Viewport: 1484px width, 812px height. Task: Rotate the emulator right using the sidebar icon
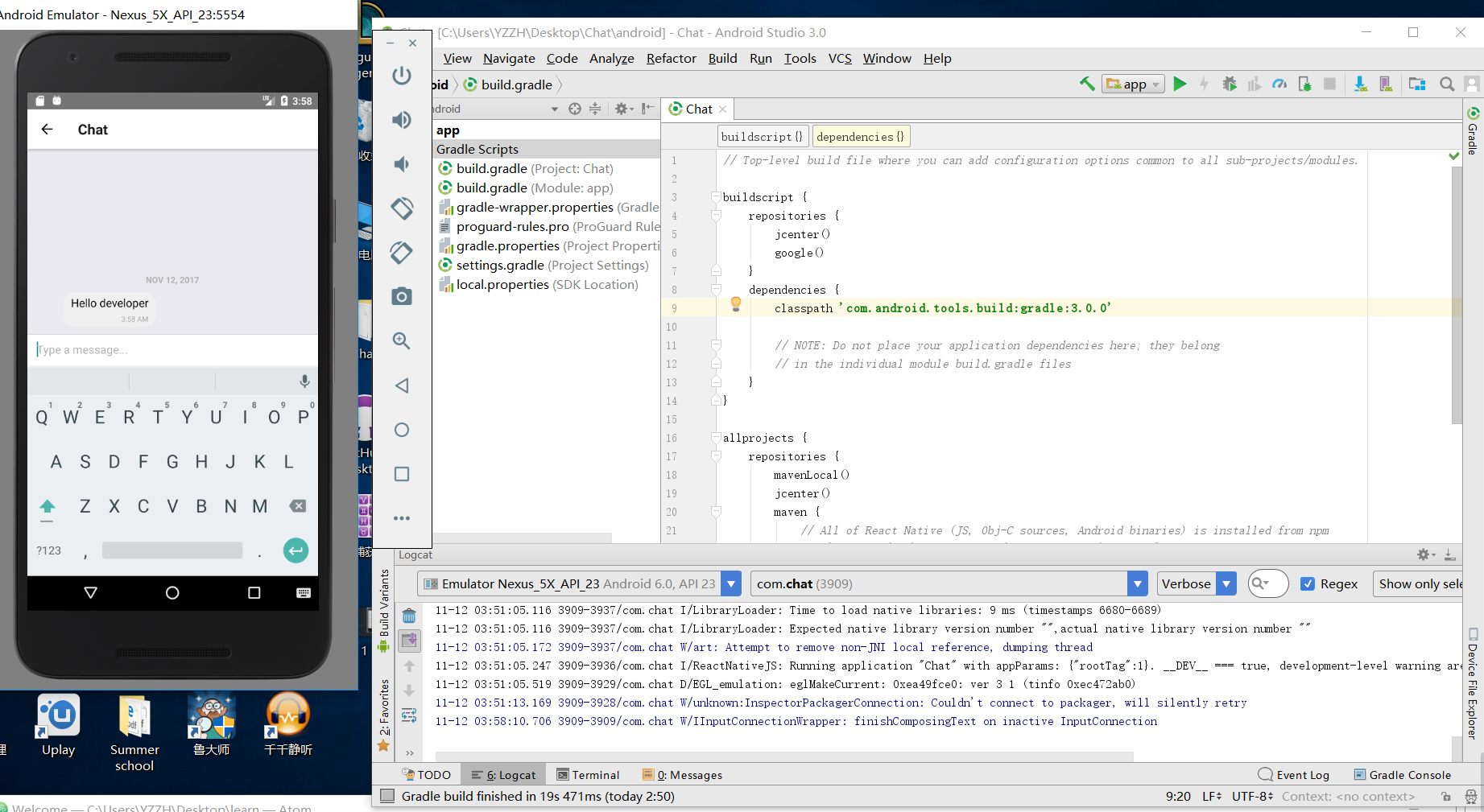[x=402, y=253]
